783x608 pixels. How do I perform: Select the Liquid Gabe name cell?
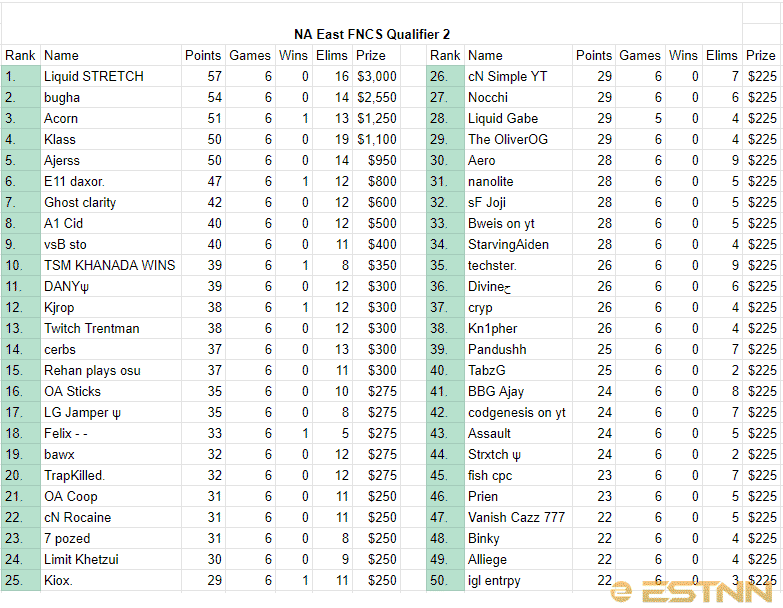click(518, 118)
